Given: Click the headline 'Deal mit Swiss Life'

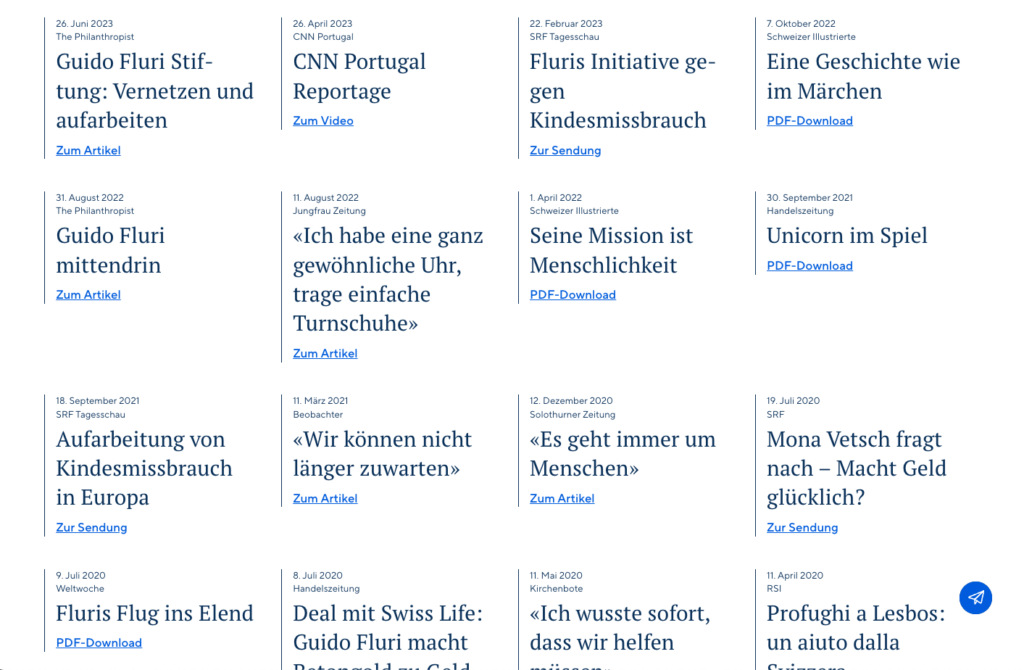Looking at the screenshot, I should pyautogui.click(x=387, y=613).
